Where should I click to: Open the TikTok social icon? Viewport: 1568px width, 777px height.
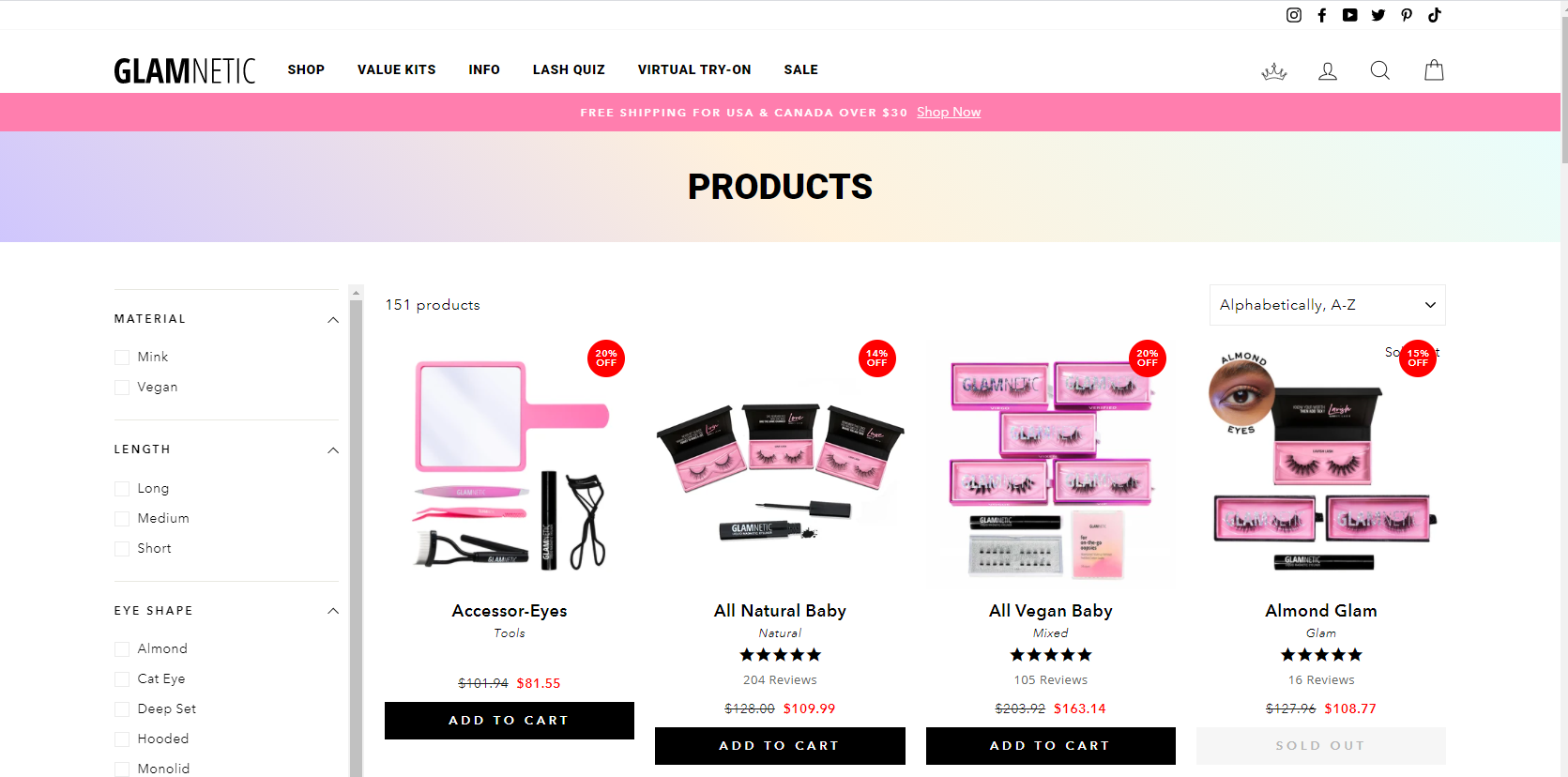[x=1435, y=15]
